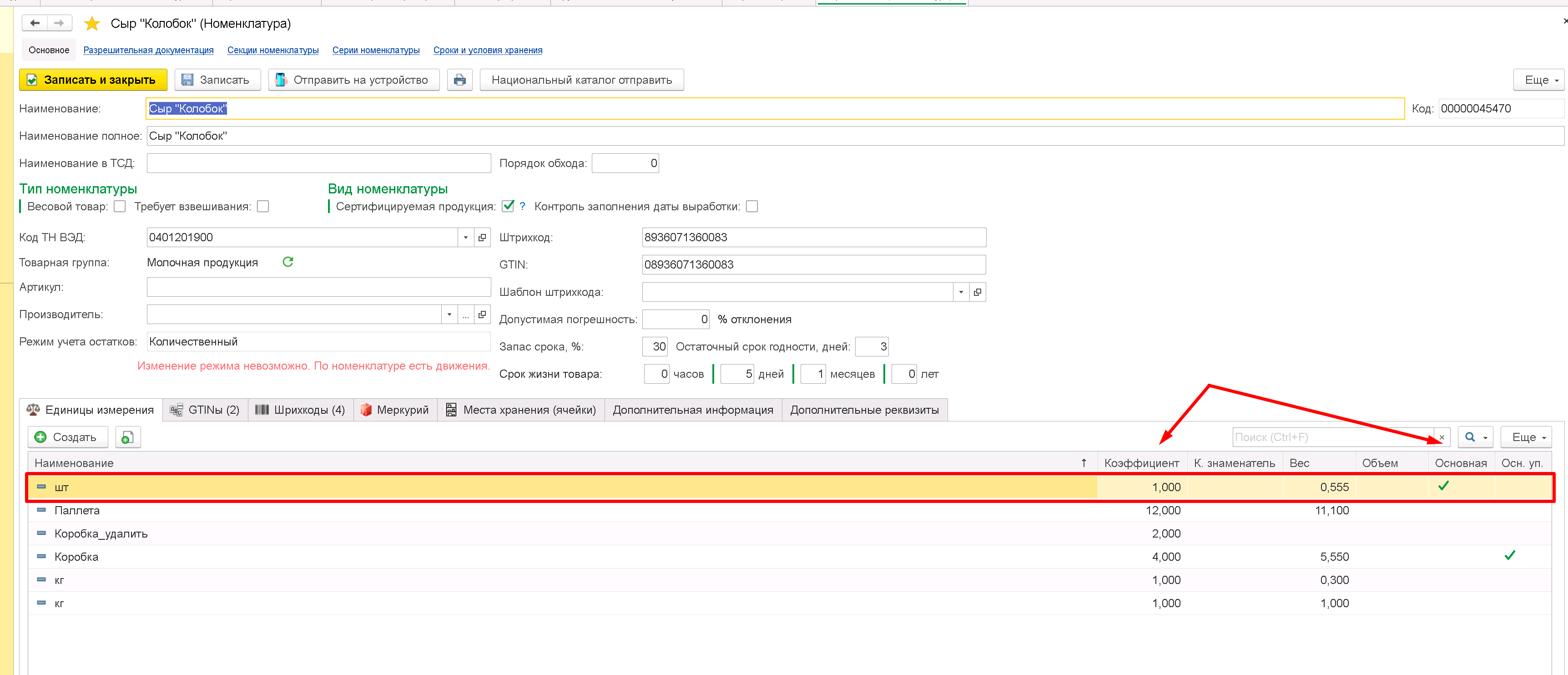This screenshot has width=1568, height=675.
Task: Open Производитель item form icon
Action: pyautogui.click(x=482, y=315)
